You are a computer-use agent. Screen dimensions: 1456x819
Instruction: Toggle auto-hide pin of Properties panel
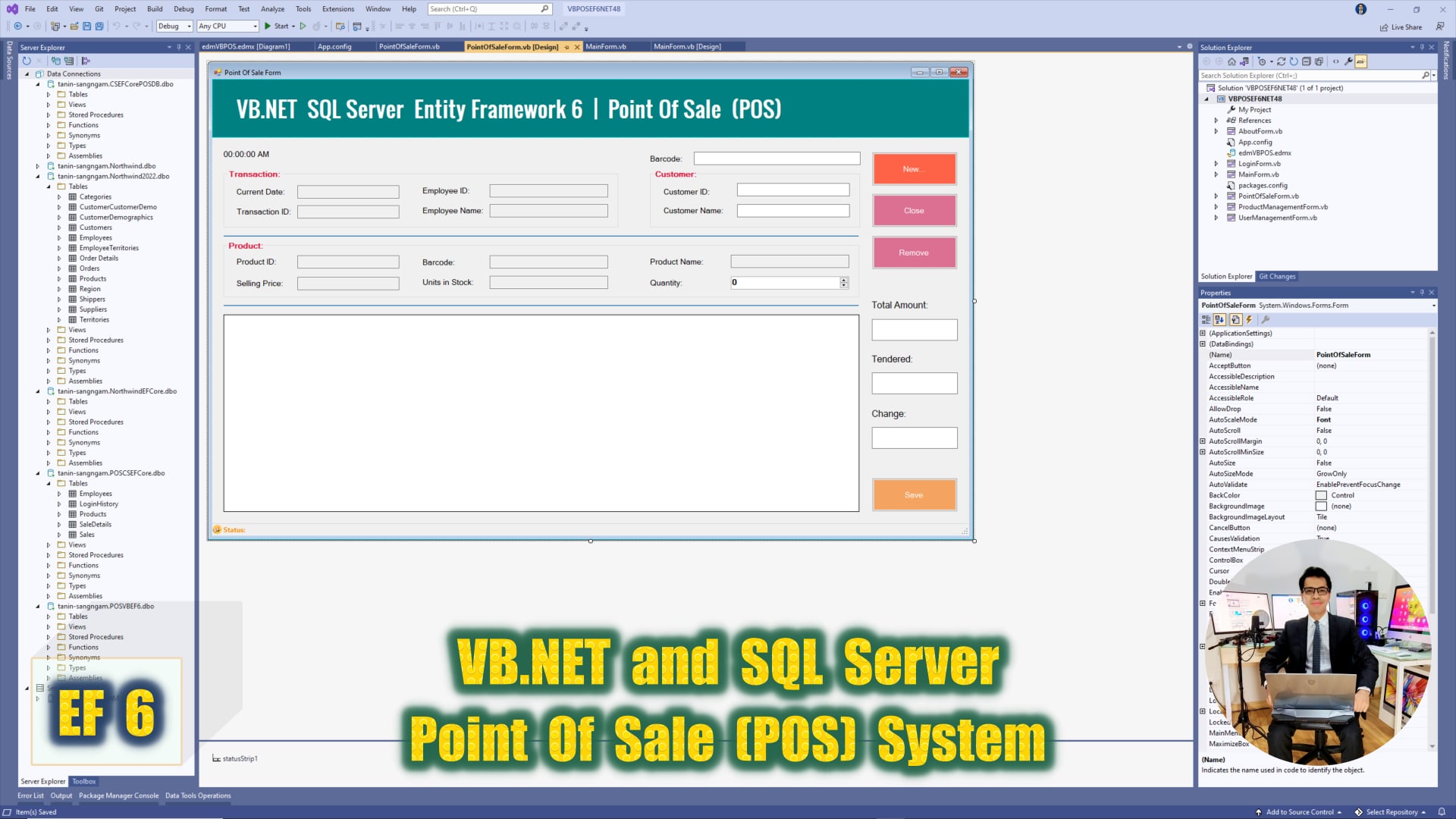1422,293
